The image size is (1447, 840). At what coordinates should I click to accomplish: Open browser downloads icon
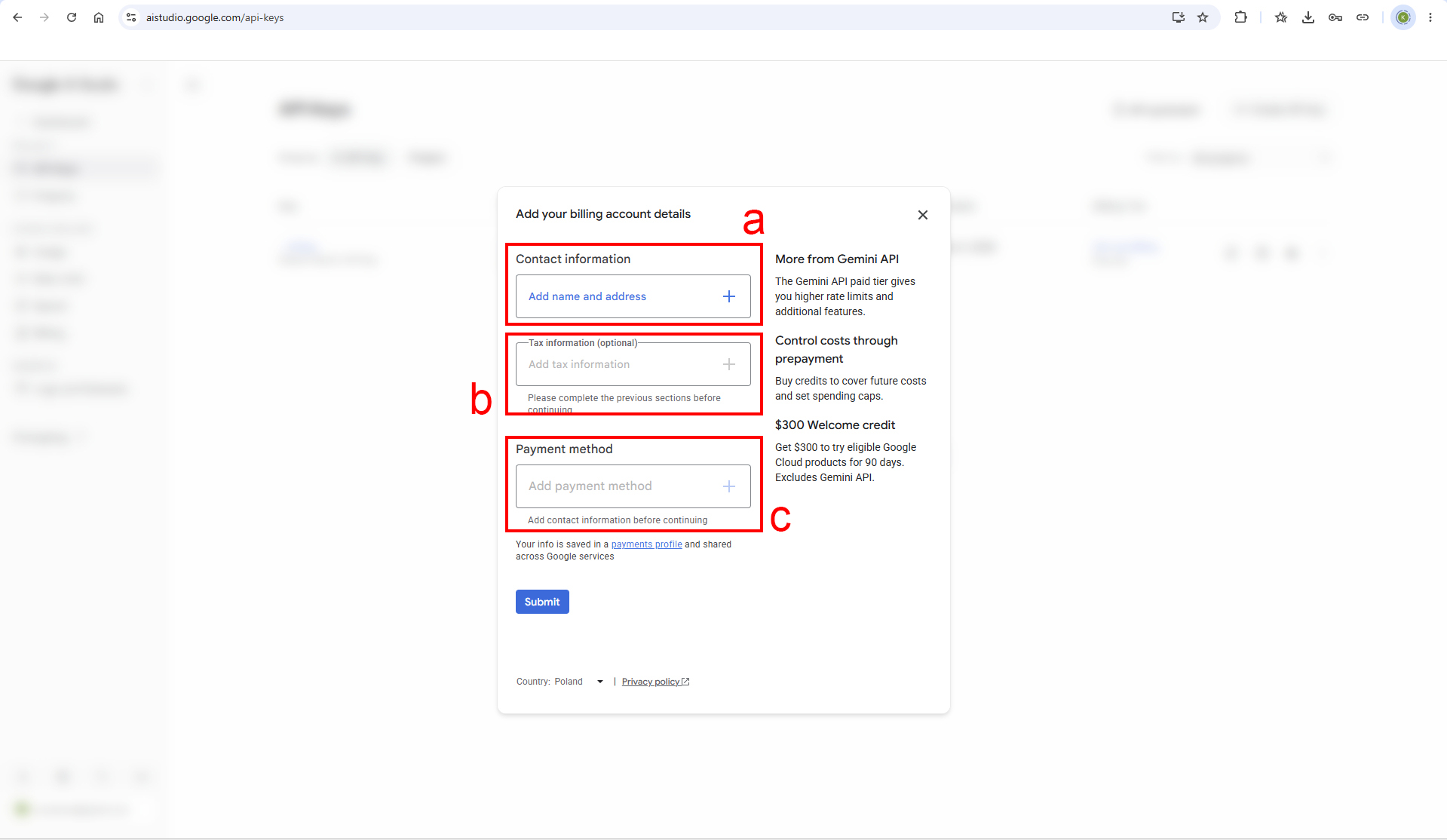tap(1308, 17)
